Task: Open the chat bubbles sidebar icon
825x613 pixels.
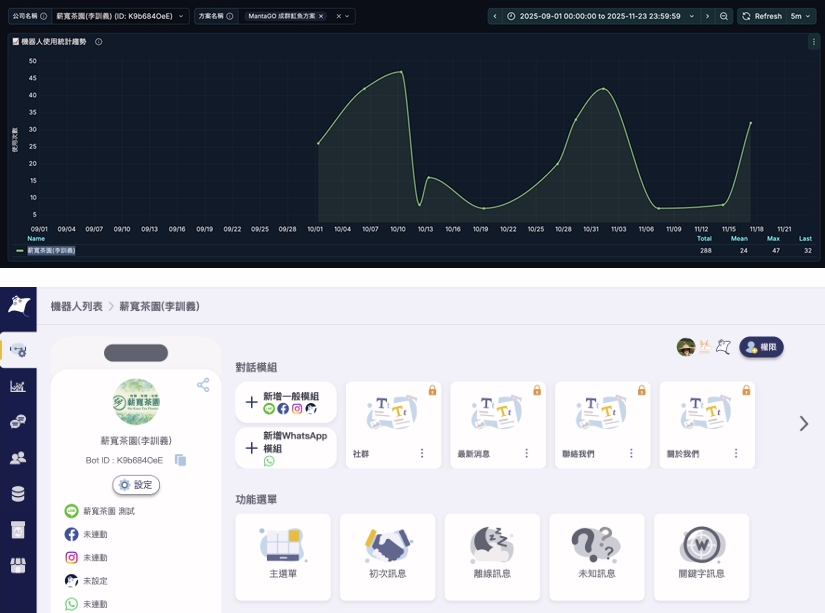Action: pos(18,422)
